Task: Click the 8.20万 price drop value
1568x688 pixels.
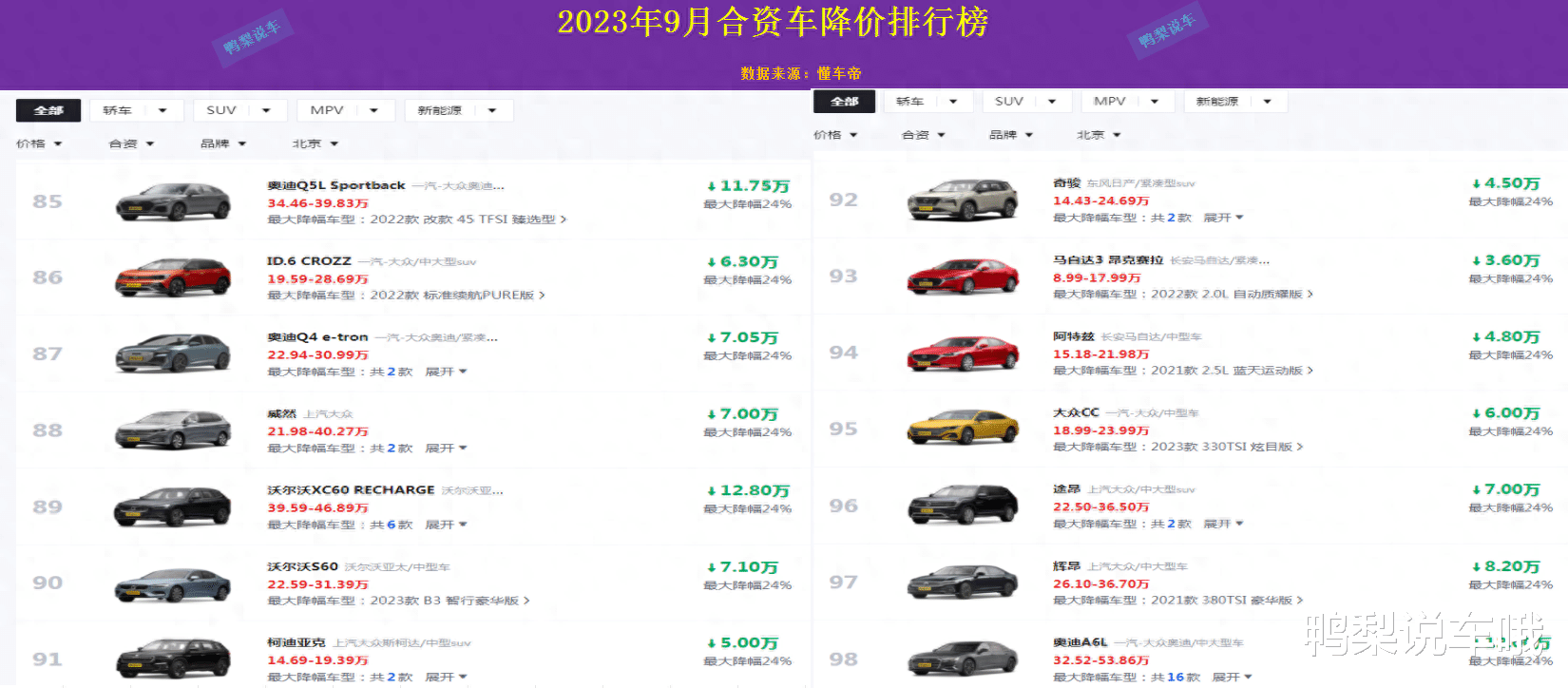Action: pyautogui.click(x=1505, y=566)
